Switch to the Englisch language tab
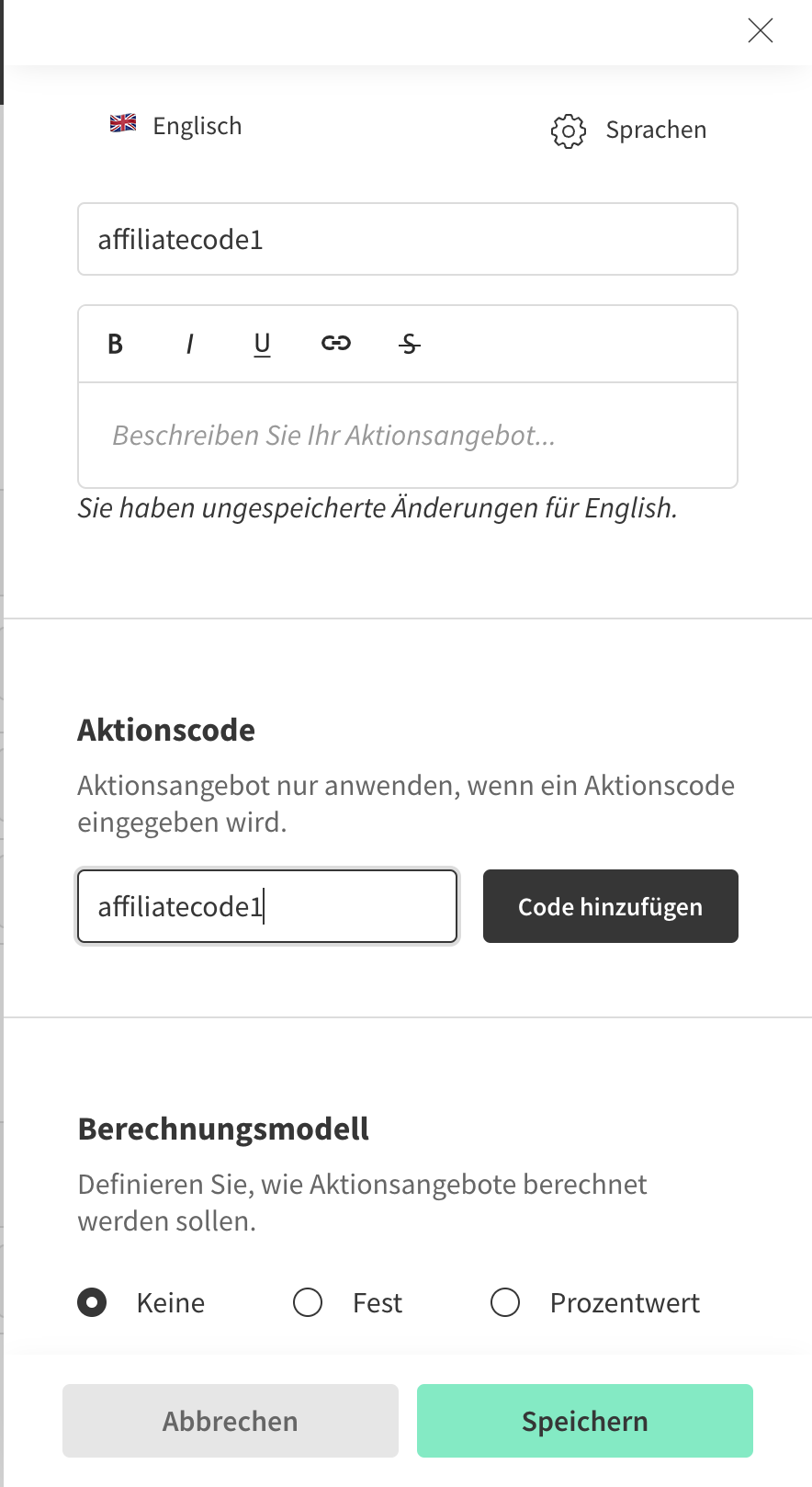The width and height of the screenshot is (812, 1487). click(x=197, y=126)
